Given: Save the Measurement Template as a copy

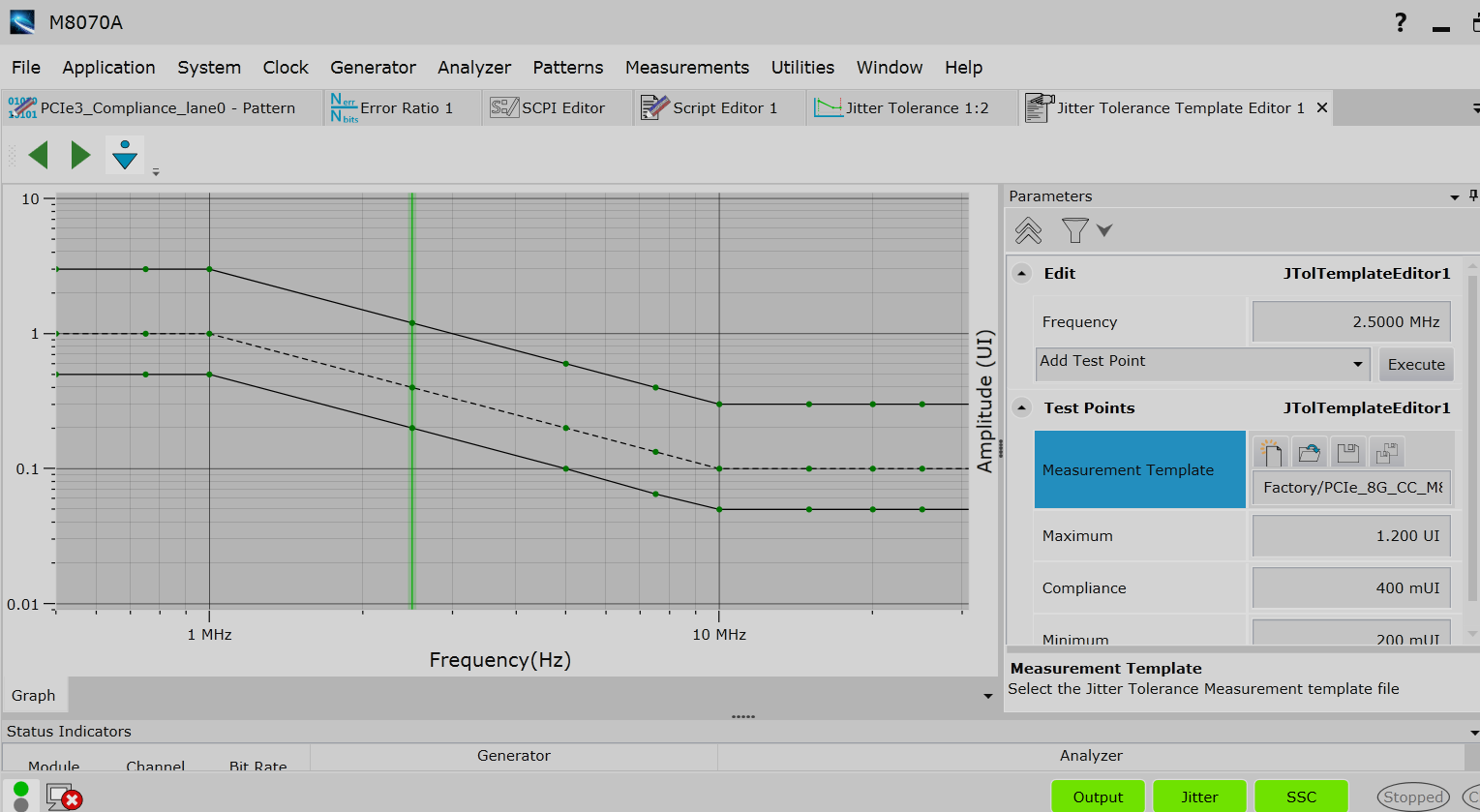Looking at the screenshot, I should point(1386,452).
